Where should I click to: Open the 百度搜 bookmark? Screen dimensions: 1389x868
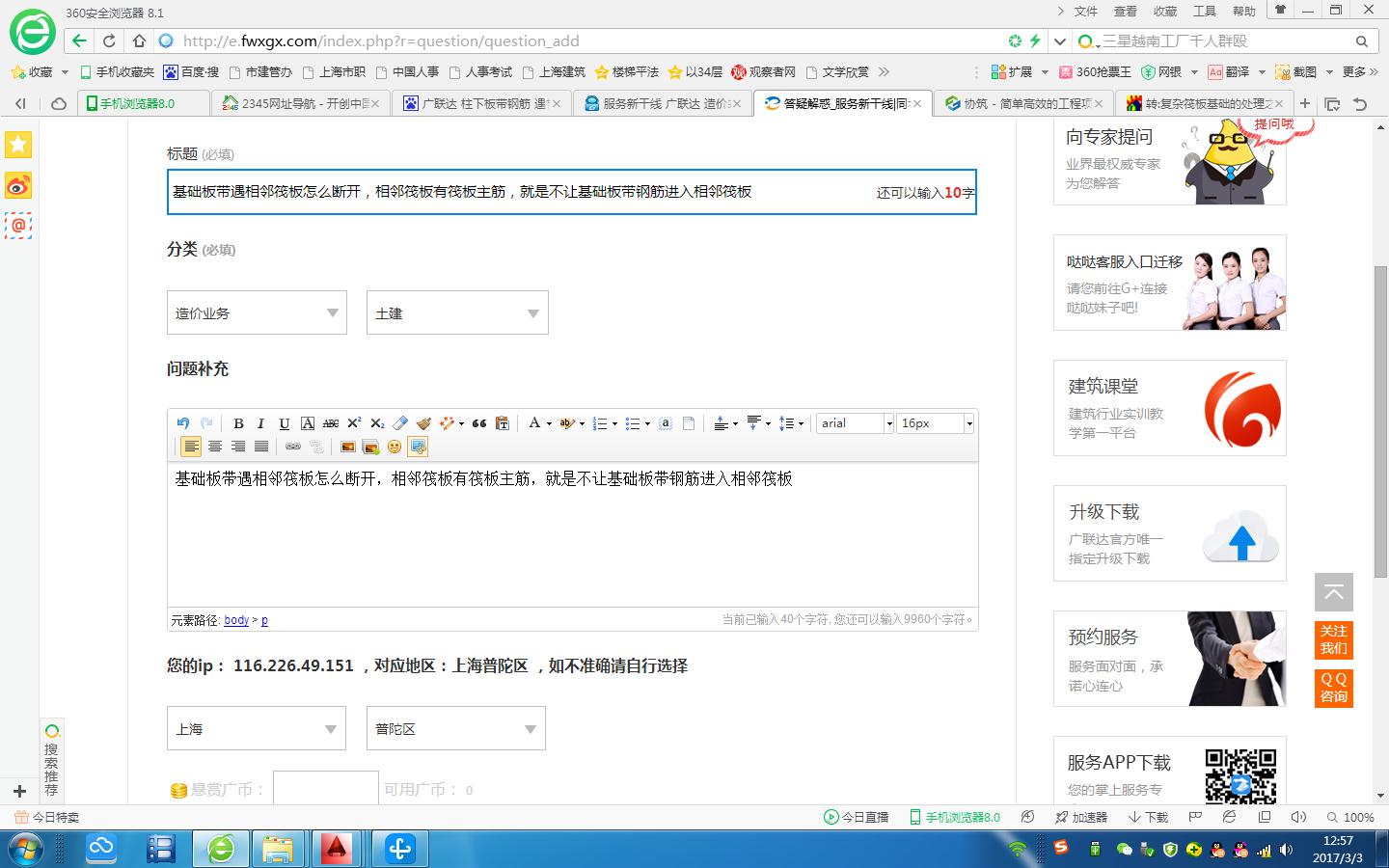pos(191,72)
